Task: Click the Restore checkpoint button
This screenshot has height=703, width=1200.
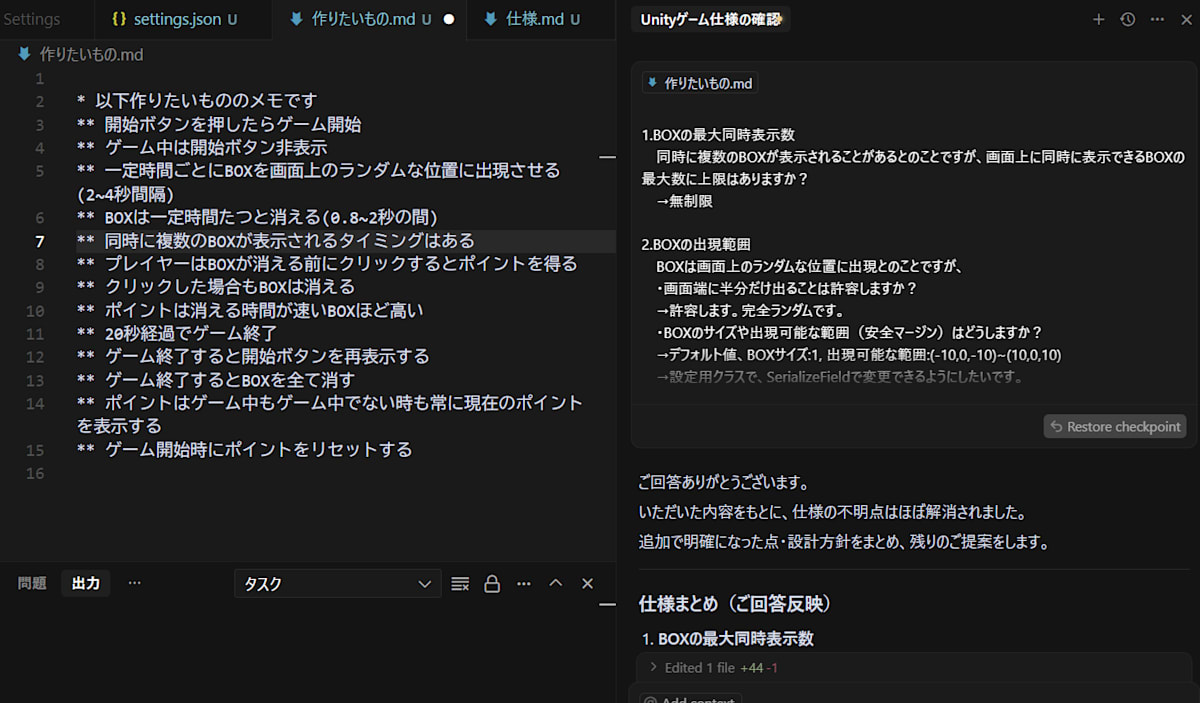Action: 1115,426
